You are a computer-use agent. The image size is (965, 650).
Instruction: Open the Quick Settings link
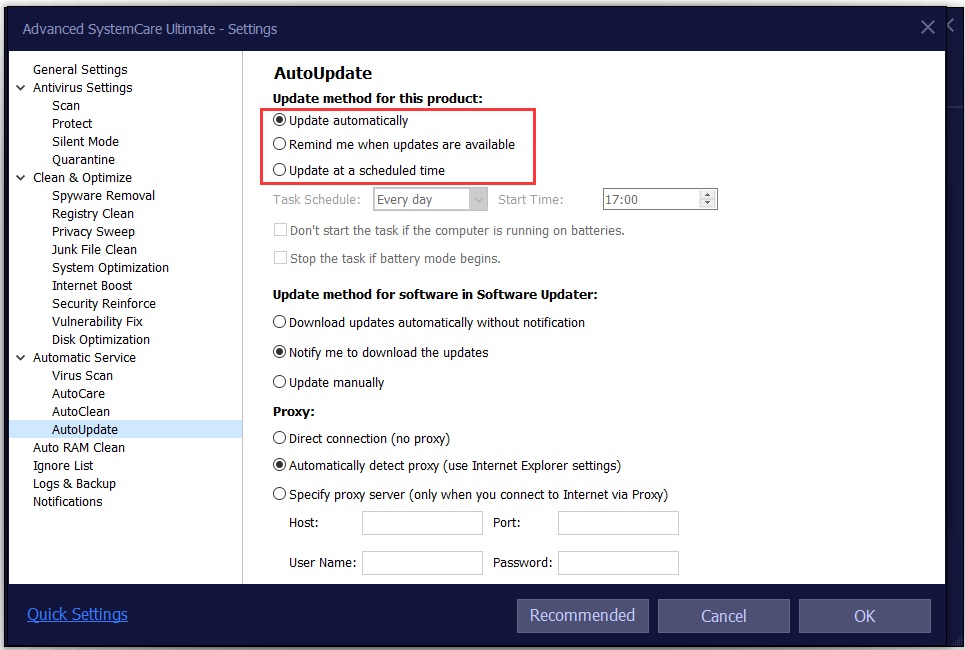click(x=78, y=614)
